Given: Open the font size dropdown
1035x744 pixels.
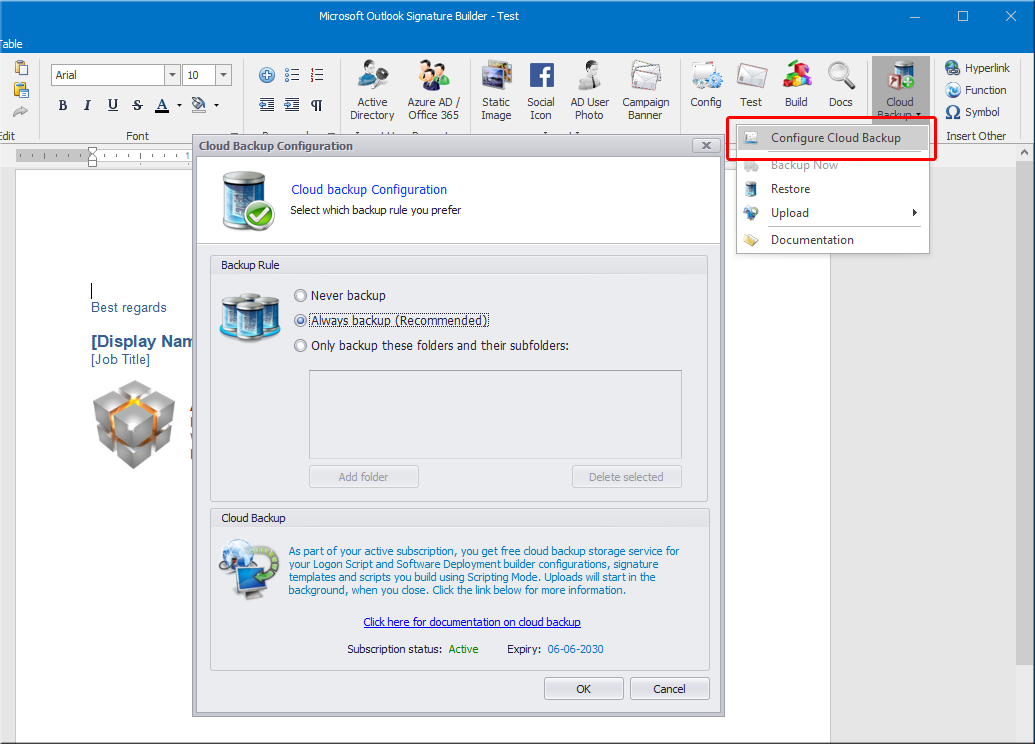Looking at the screenshot, I should tap(224, 75).
